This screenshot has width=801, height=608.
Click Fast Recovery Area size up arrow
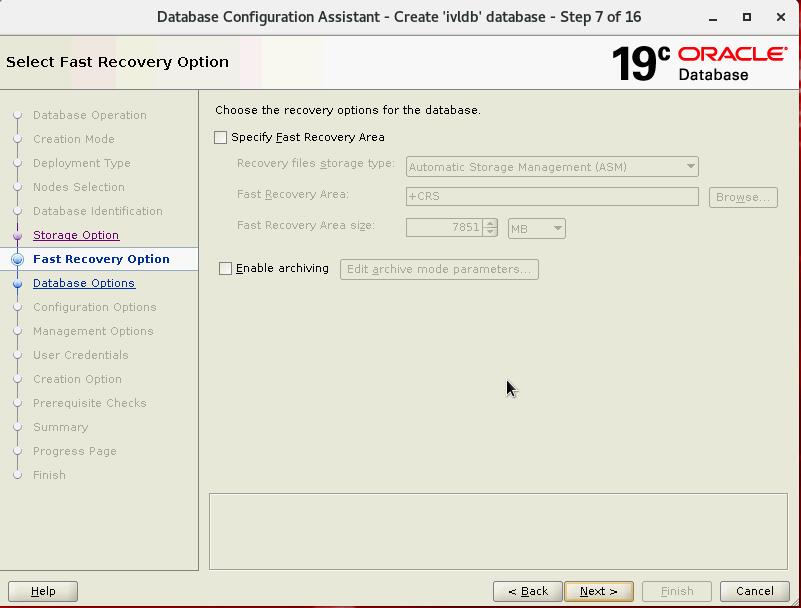tap(490, 224)
